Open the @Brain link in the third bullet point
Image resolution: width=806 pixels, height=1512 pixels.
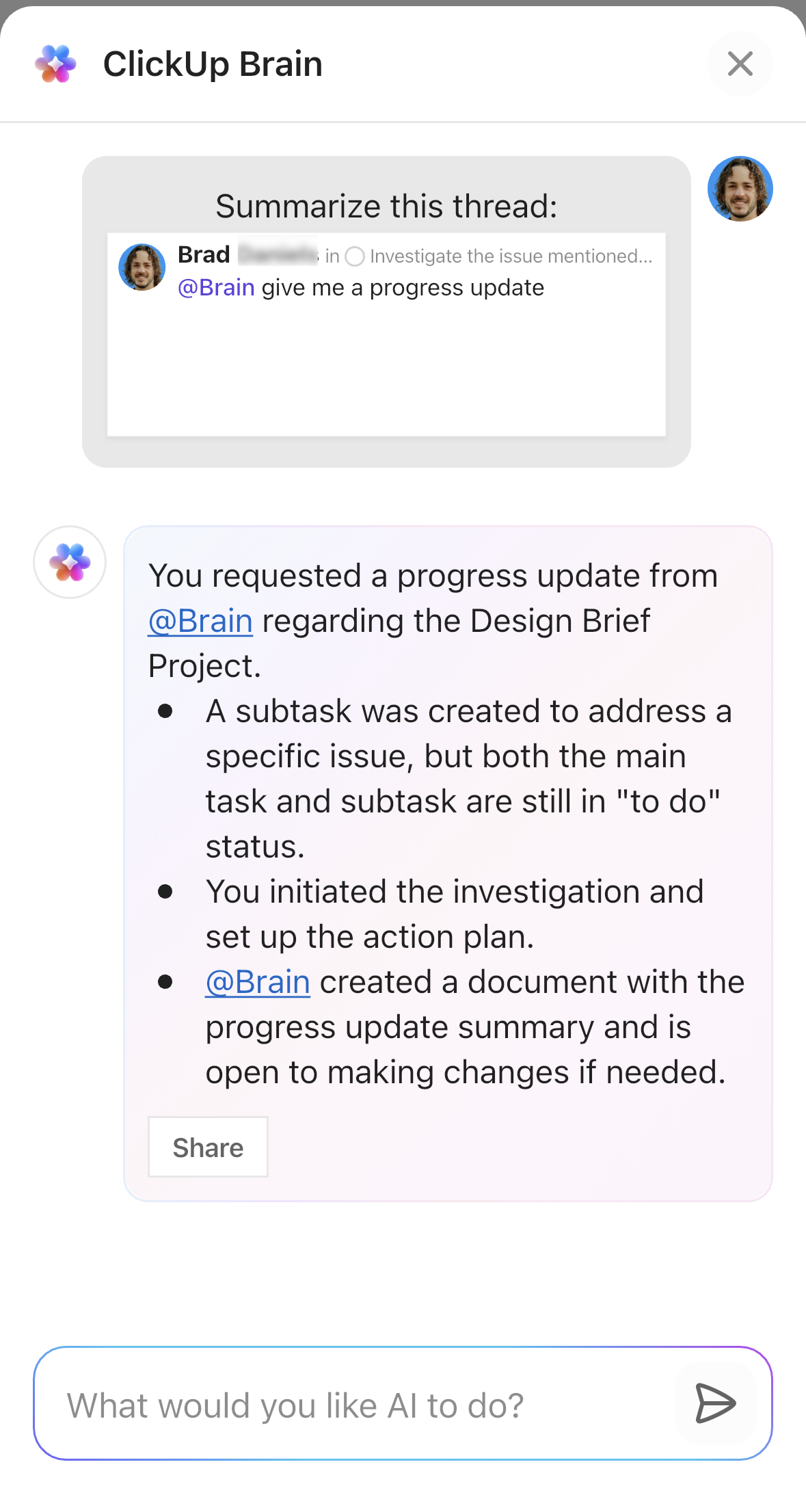point(257,981)
